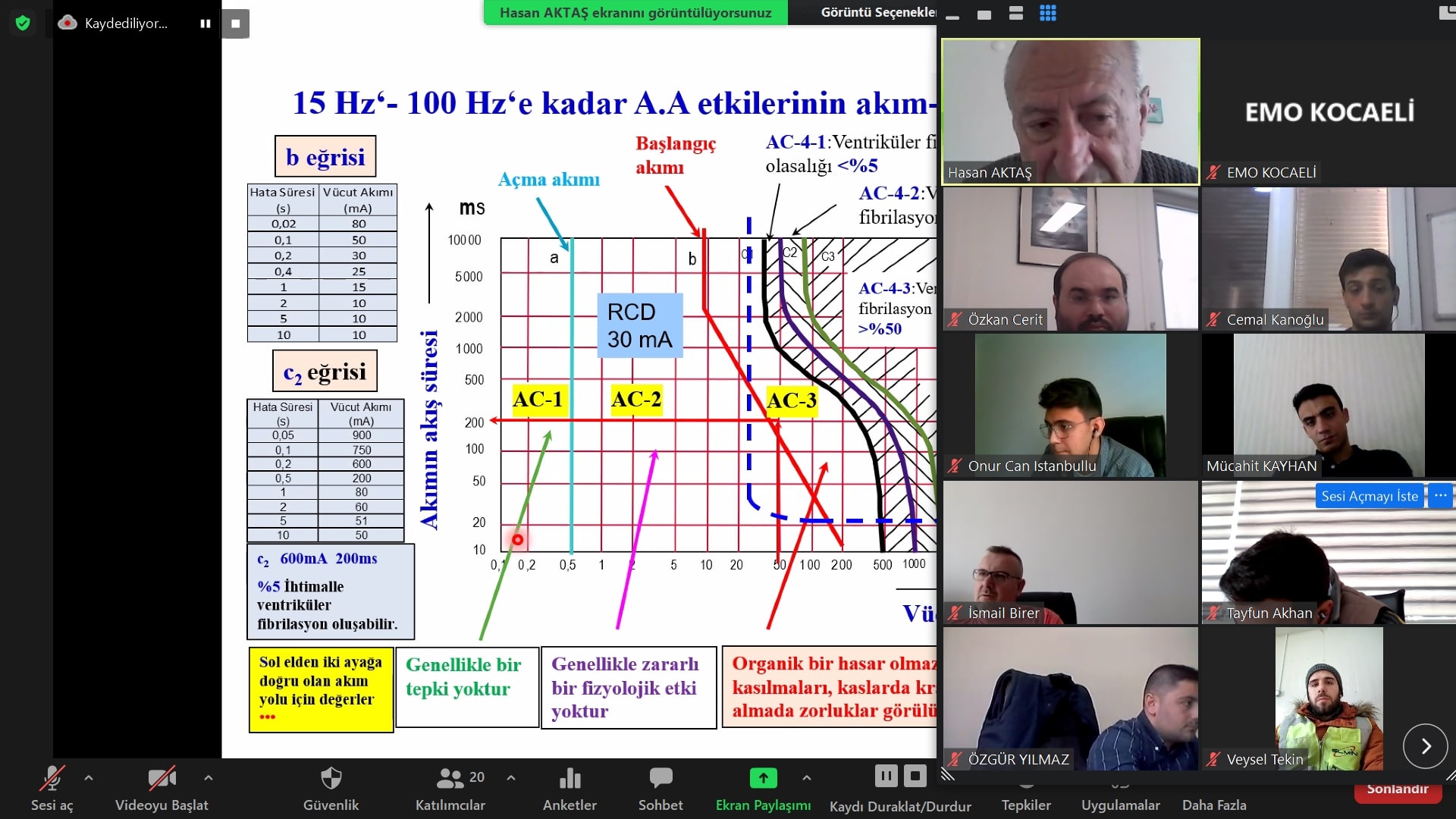Viewport: 1456px width, 819px height.
Task: Select Onur Can Istanbullu video tile
Action: click(x=1071, y=406)
